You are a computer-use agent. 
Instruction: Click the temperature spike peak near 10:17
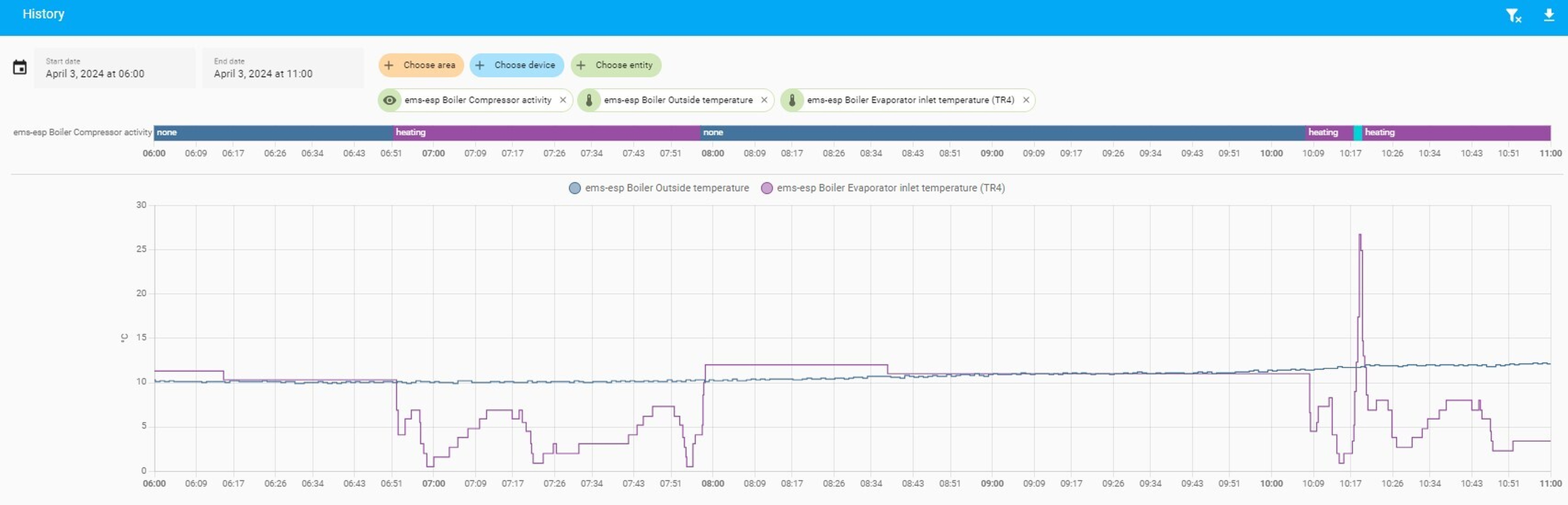pyautogui.click(x=1360, y=235)
